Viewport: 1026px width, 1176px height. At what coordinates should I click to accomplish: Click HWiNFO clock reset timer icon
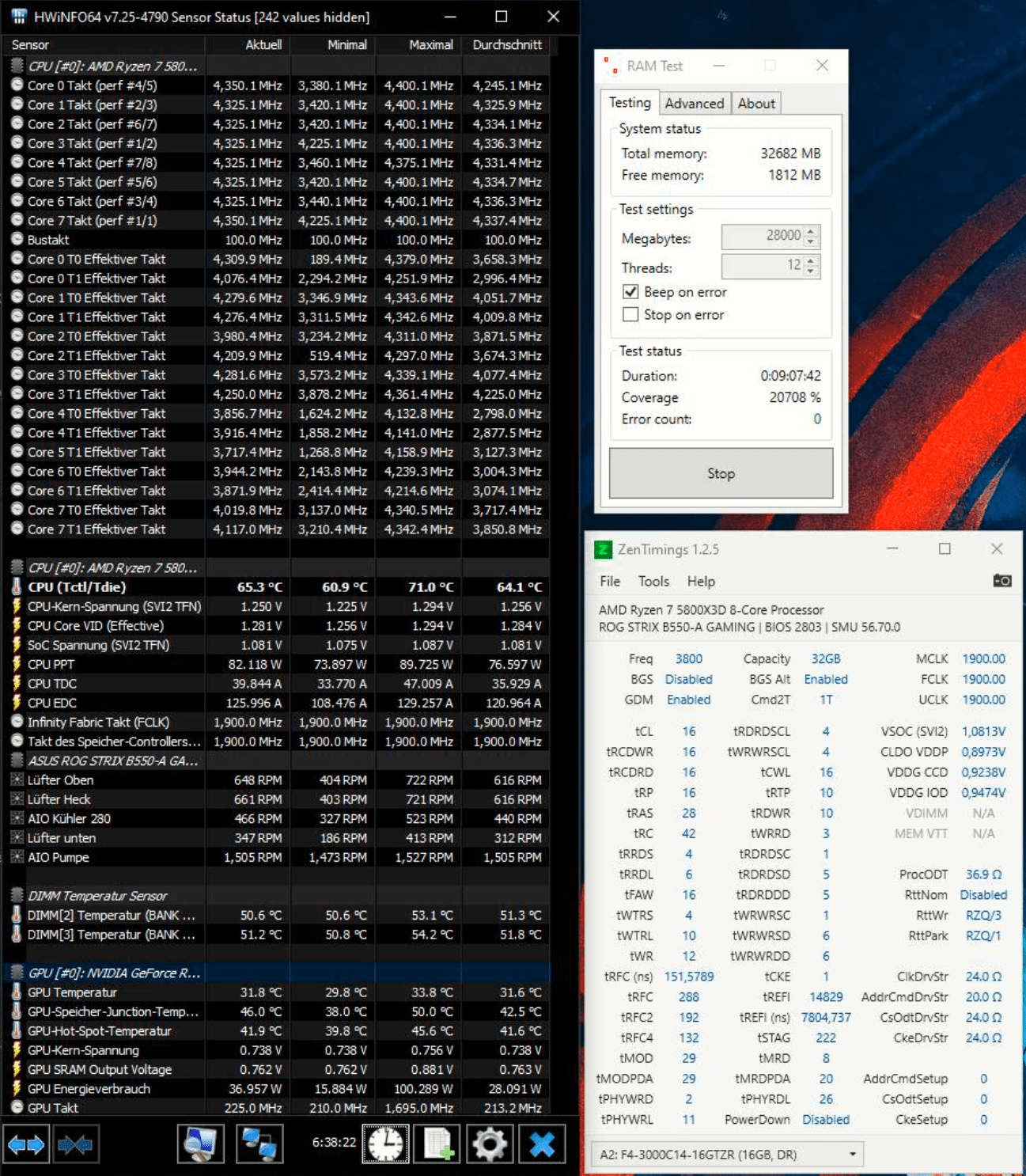tap(386, 1144)
